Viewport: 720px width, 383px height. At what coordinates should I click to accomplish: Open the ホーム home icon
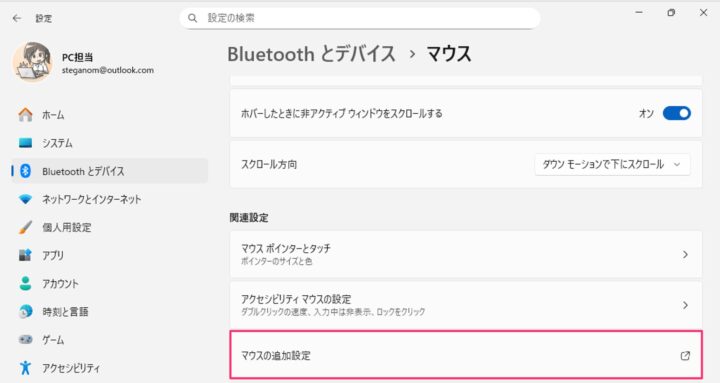[x=25, y=114]
